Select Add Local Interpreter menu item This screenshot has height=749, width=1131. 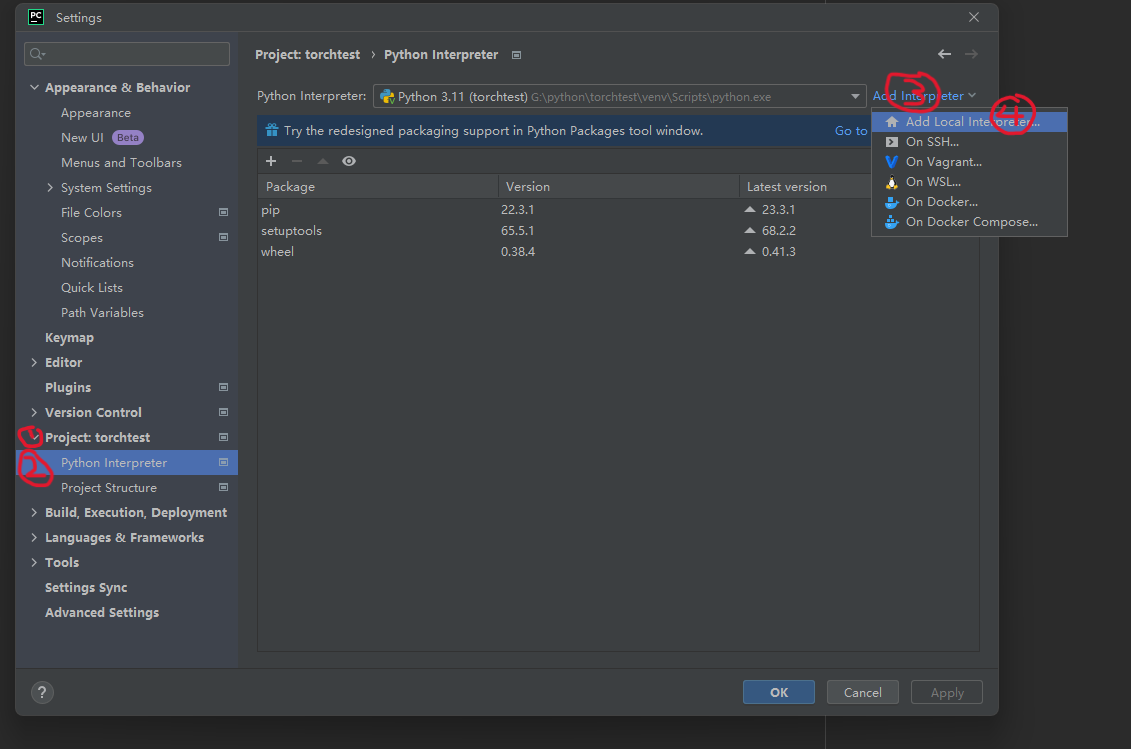point(969,122)
